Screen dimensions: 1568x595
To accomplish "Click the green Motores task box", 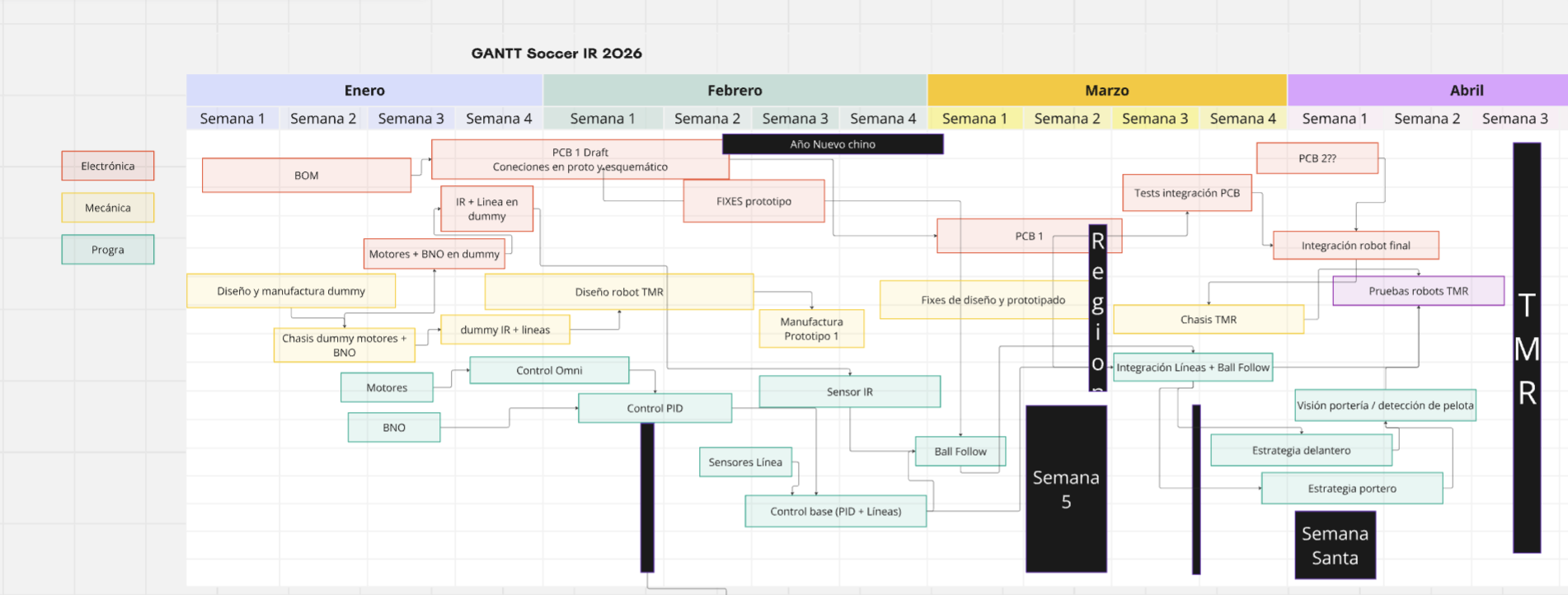I will pyautogui.click(x=387, y=387).
